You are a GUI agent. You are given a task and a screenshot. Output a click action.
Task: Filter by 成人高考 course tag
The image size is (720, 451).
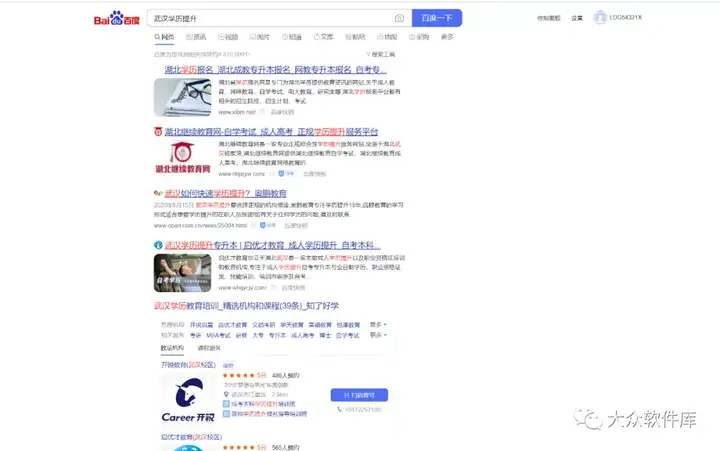(x=303, y=335)
